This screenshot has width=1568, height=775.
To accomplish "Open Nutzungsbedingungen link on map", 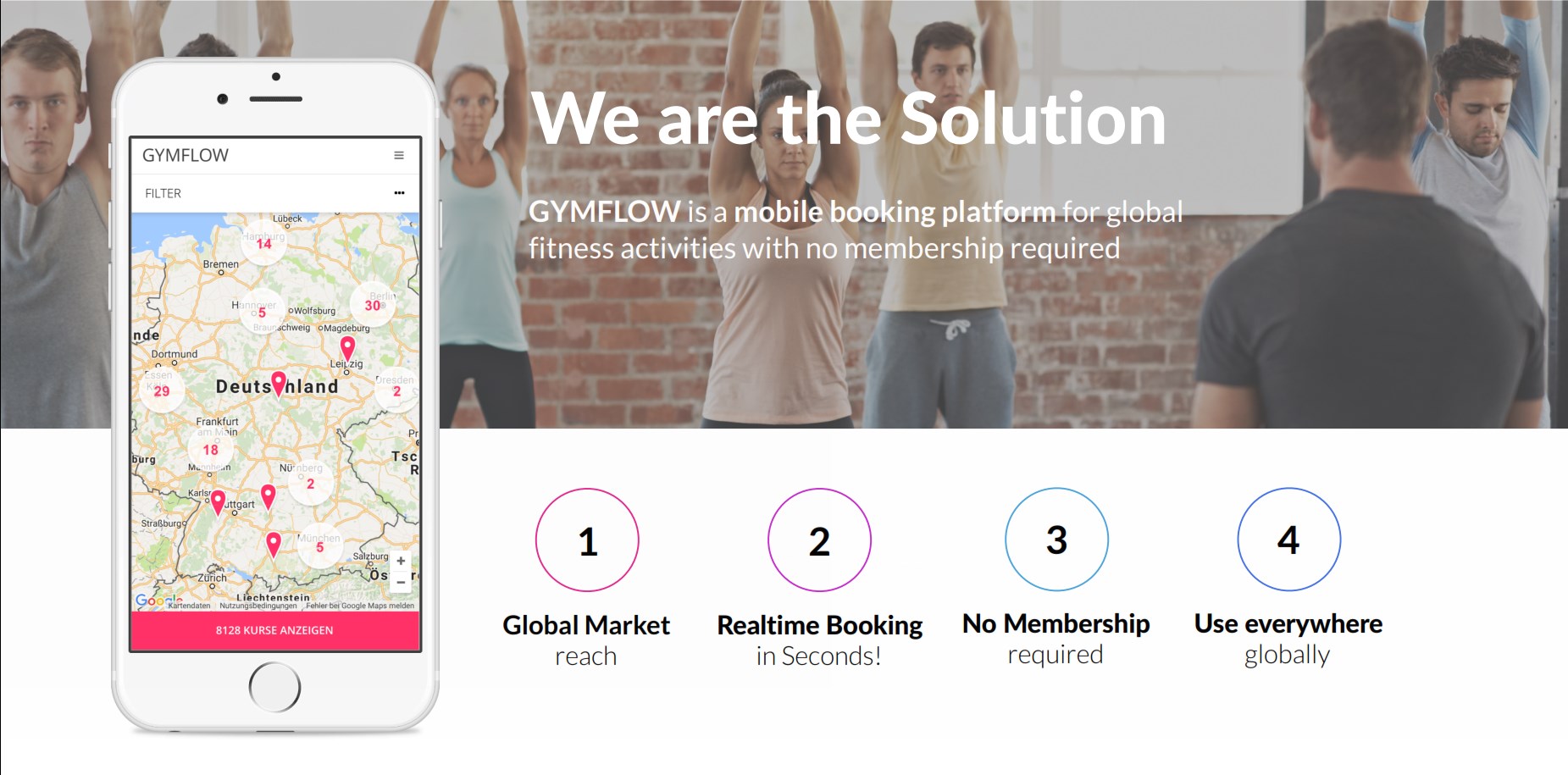I will tap(258, 606).
